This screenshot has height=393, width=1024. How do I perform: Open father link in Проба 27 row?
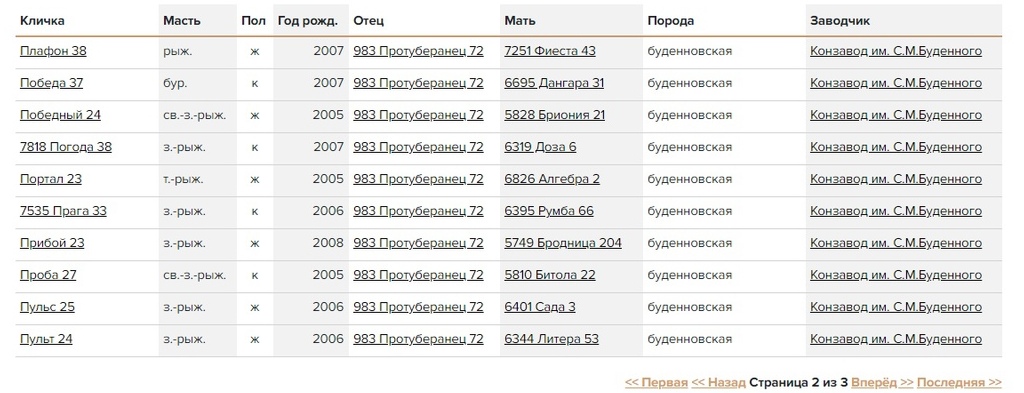[418, 275]
